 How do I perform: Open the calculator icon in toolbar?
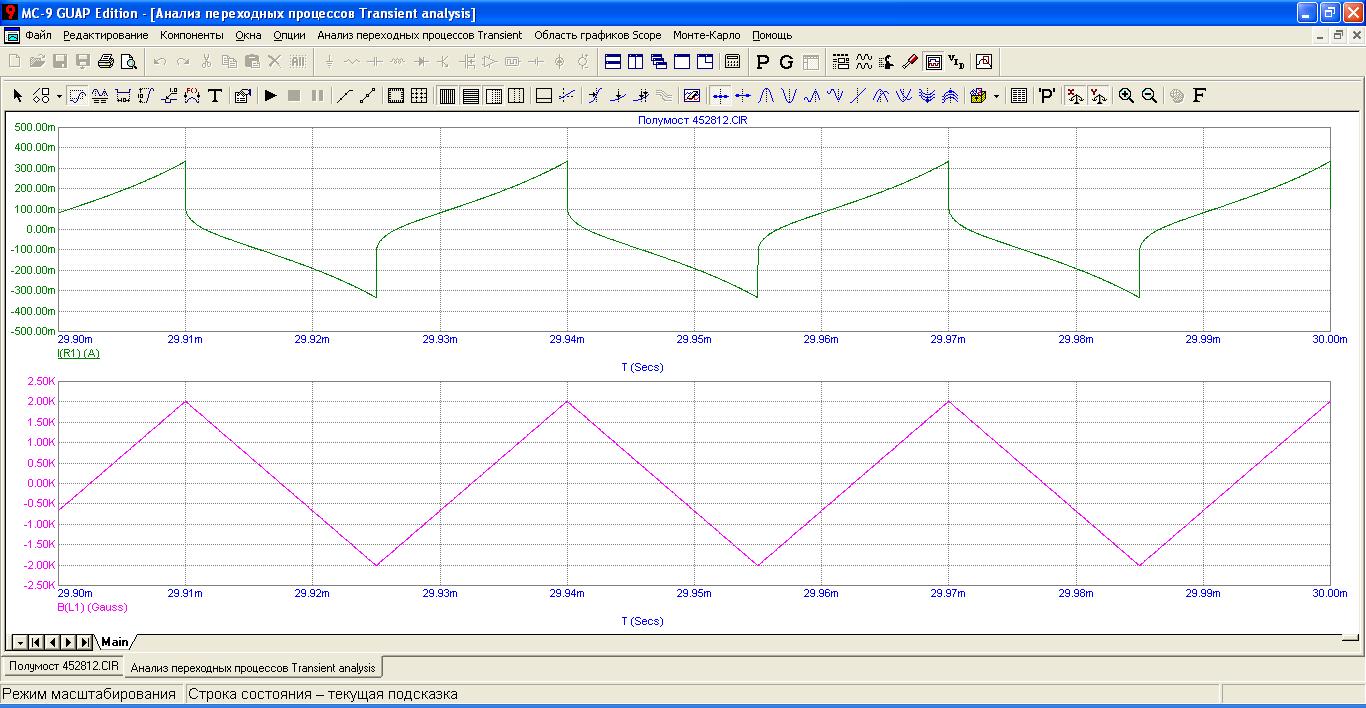(x=733, y=62)
